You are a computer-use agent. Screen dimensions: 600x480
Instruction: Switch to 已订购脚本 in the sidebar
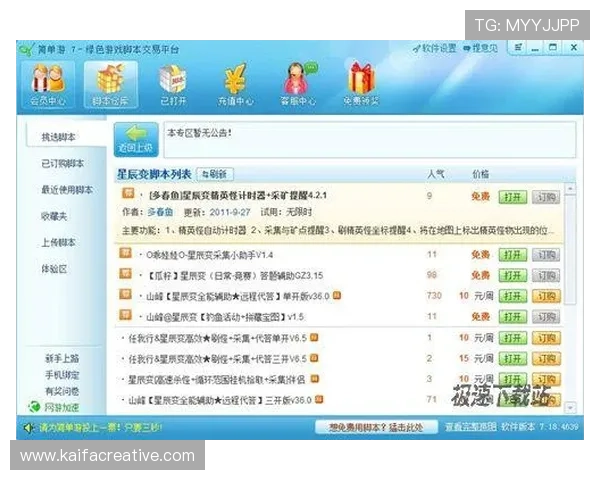[63, 163]
